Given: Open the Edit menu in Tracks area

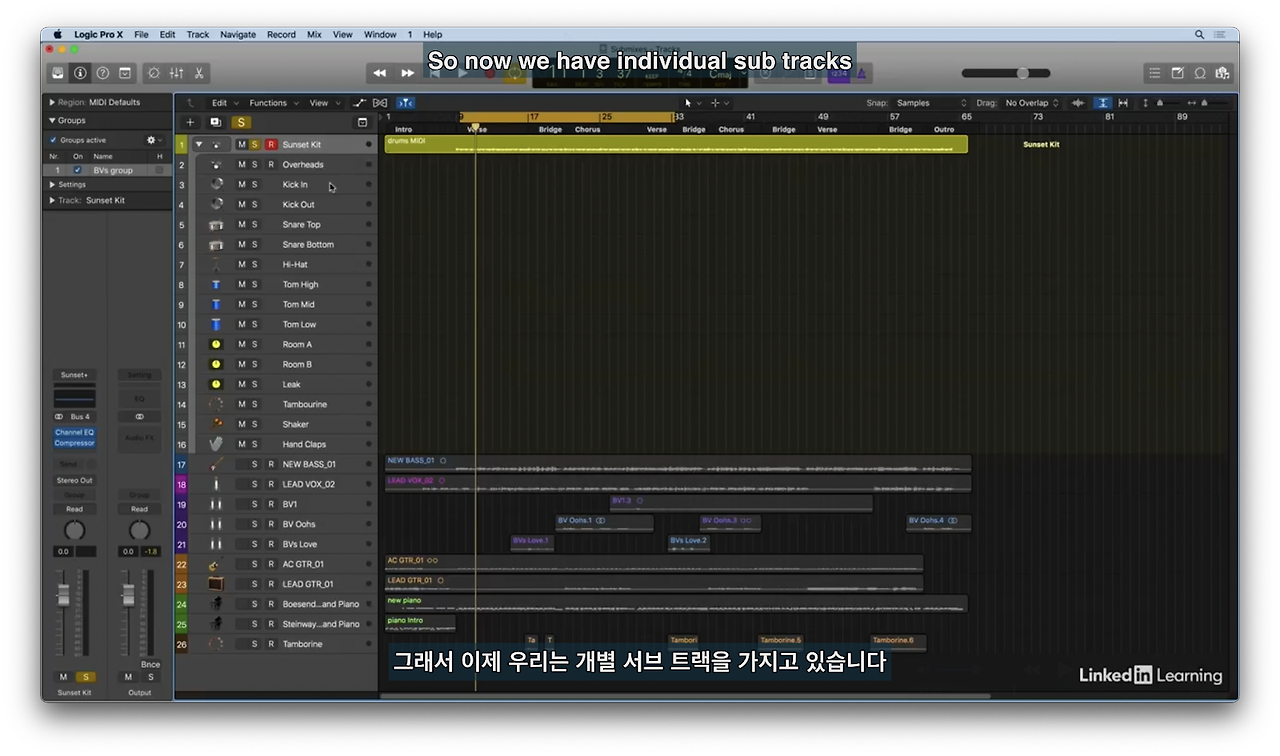Looking at the screenshot, I should pyautogui.click(x=223, y=102).
